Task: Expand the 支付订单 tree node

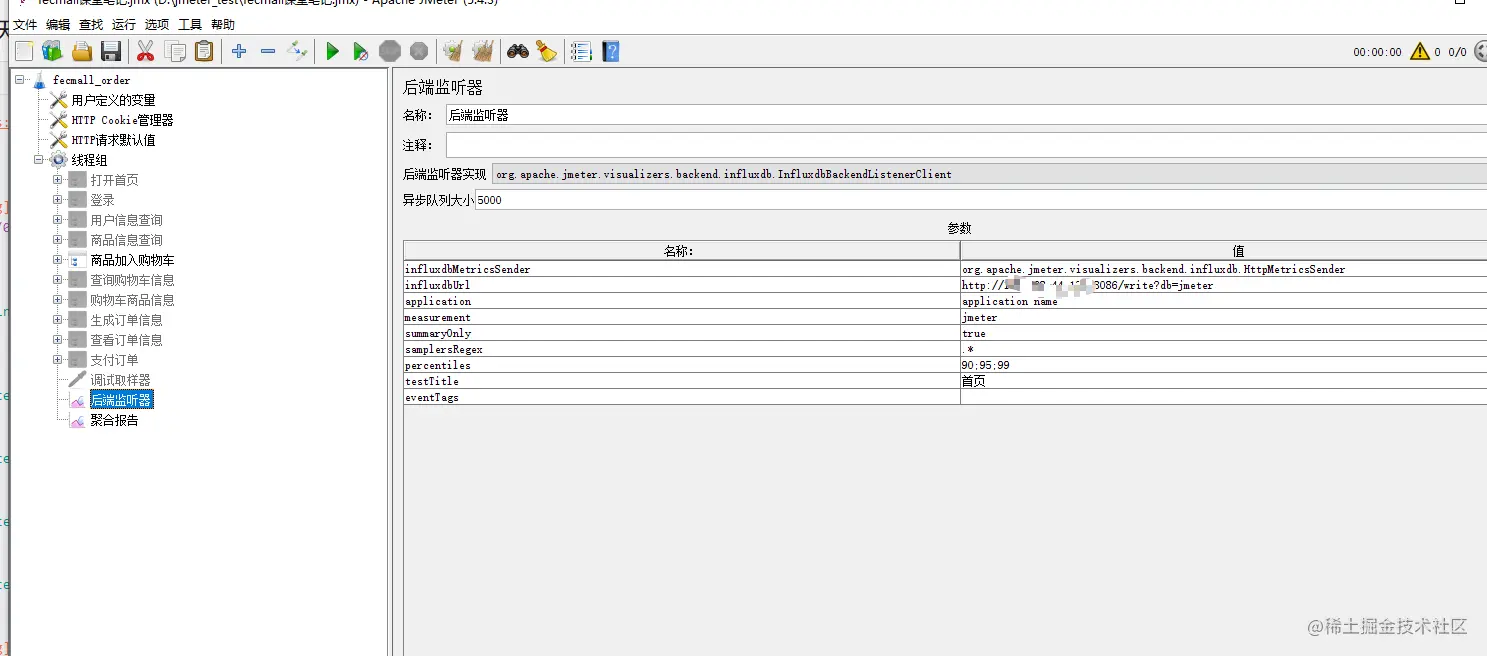Action: click(x=58, y=360)
